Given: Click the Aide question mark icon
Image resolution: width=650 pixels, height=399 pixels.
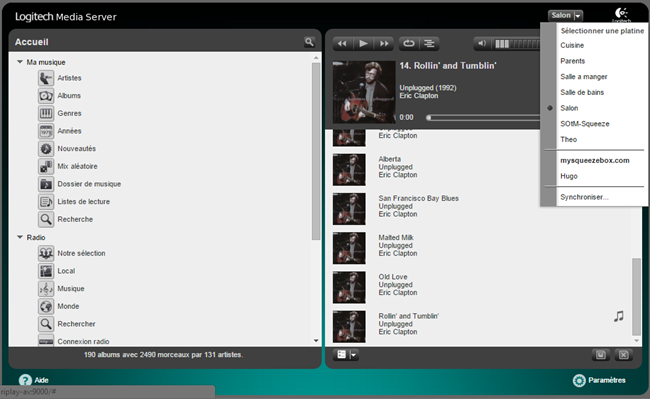Looking at the screenshot, I should (25, 380).
